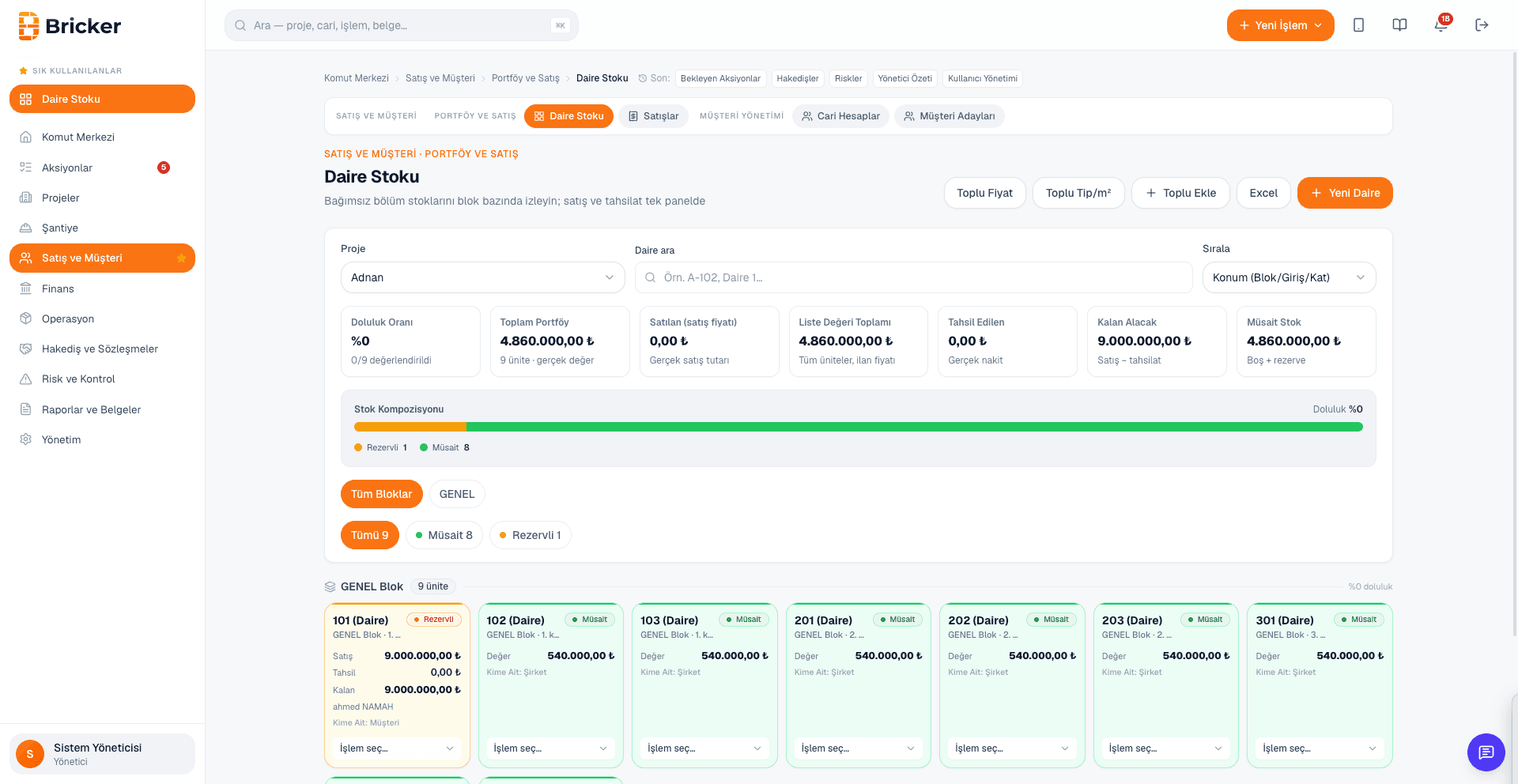
Task: Open İşlem seç dropdown on unit 103
Action: pos(704,748)
